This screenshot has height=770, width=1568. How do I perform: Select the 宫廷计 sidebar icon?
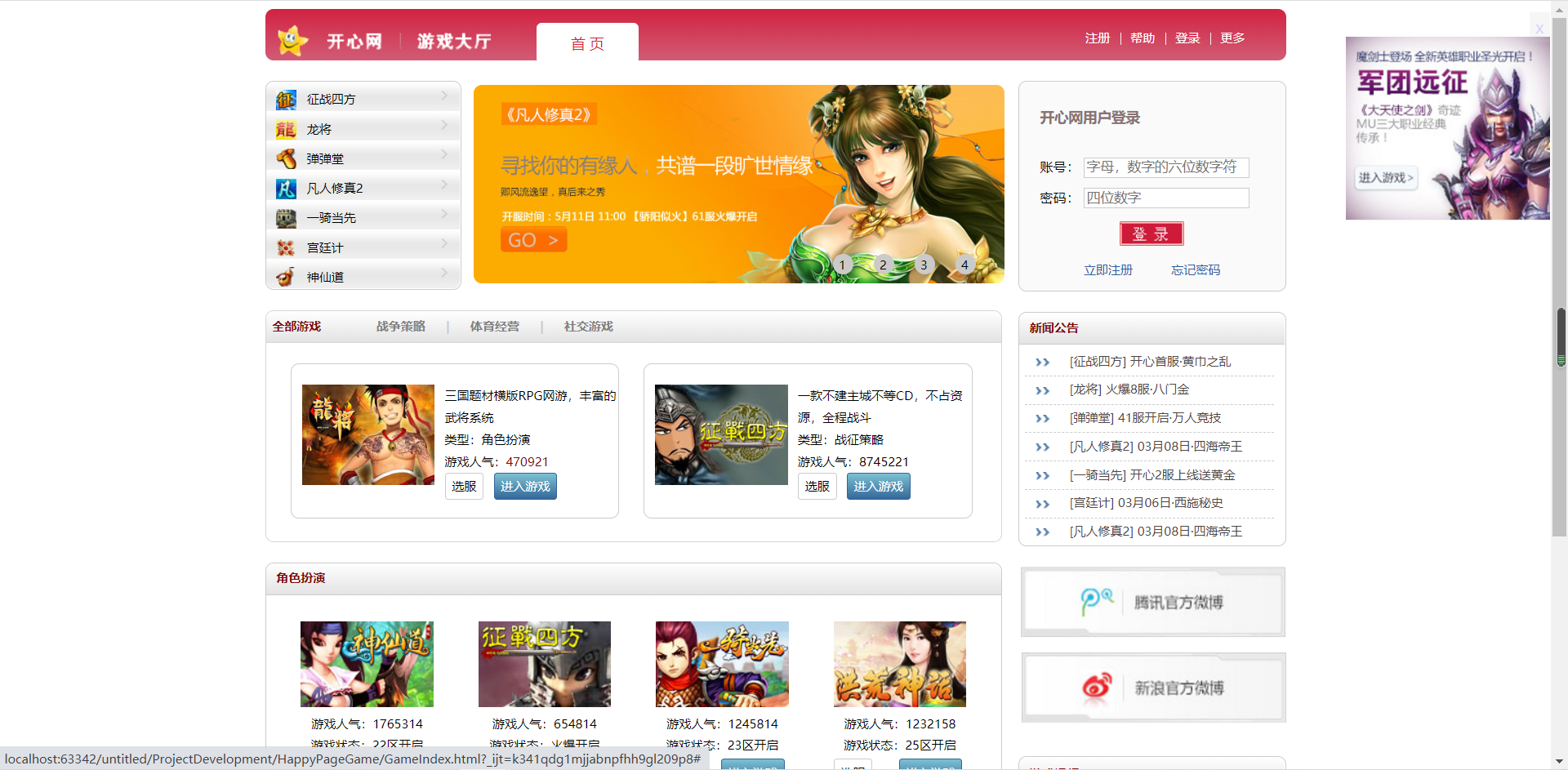tap(286, 247)
